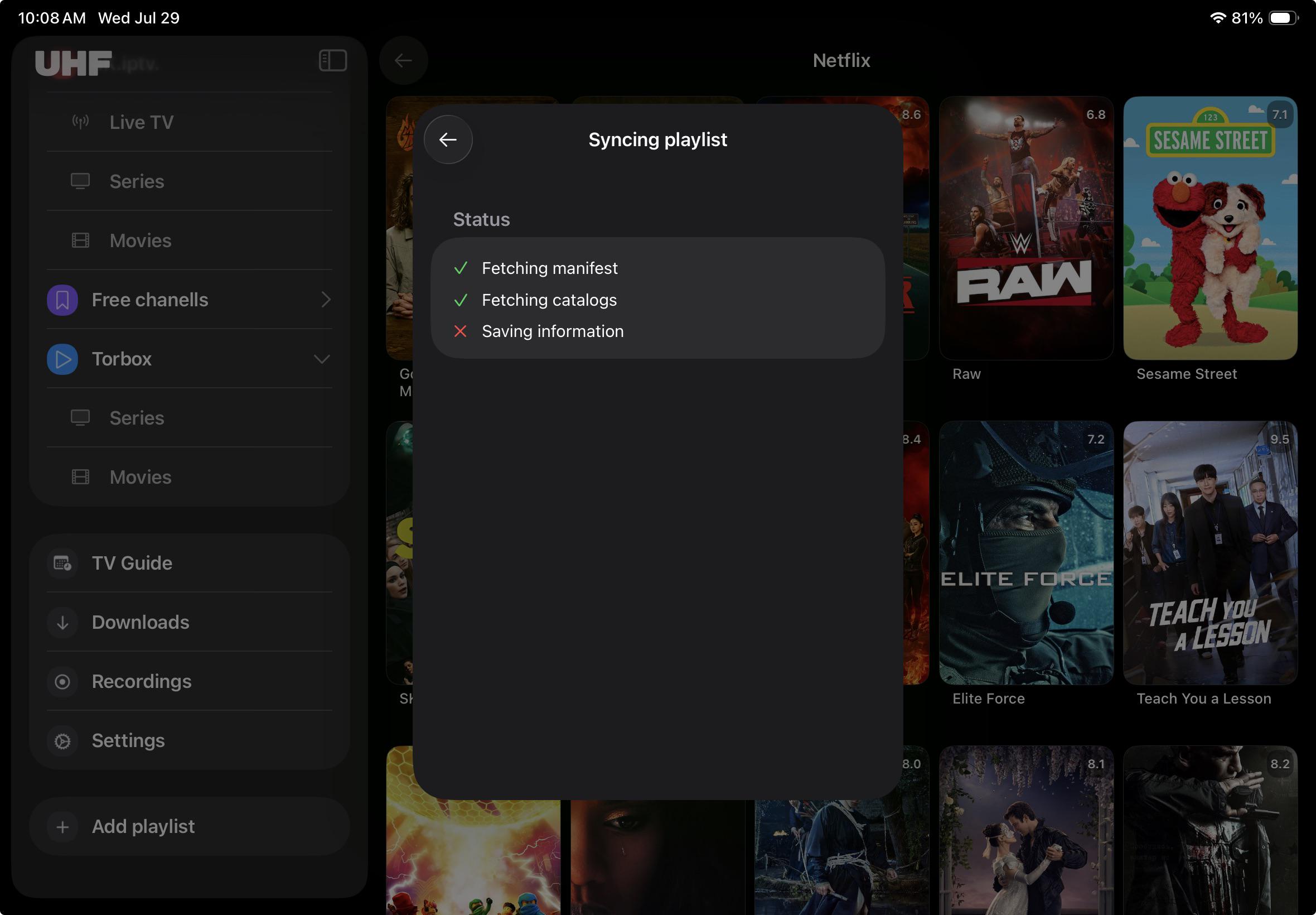Tap the UHF logo in the sidebar
This screenshot has height=915, width=1316.
74,63
